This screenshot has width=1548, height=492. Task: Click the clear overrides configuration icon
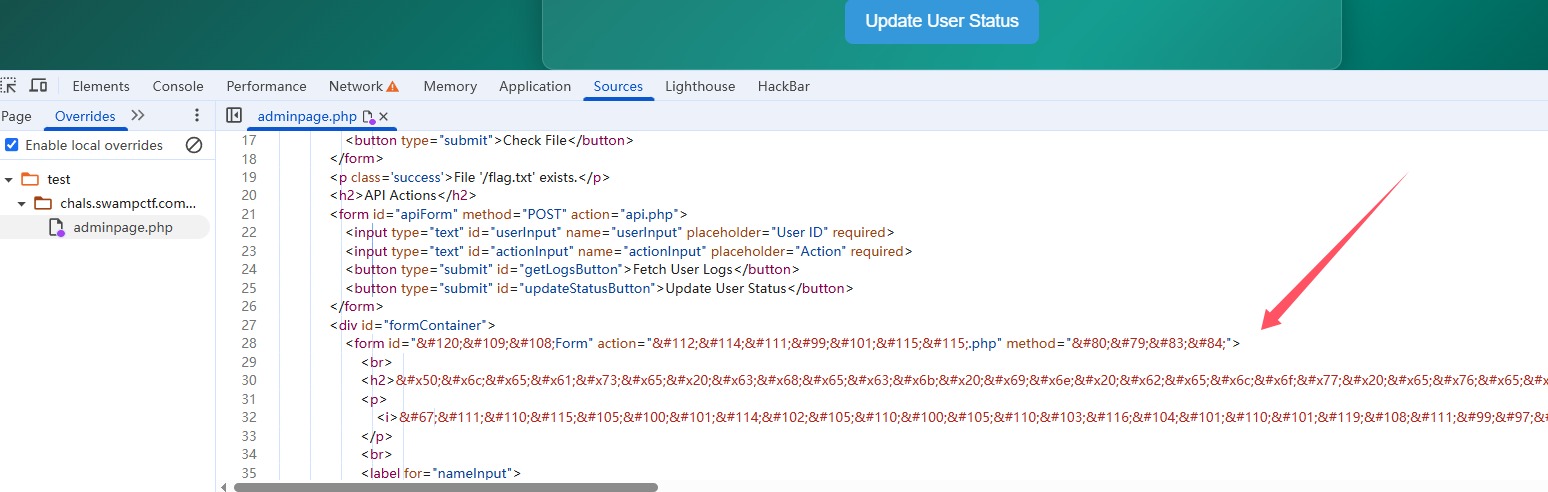point(194,145)
